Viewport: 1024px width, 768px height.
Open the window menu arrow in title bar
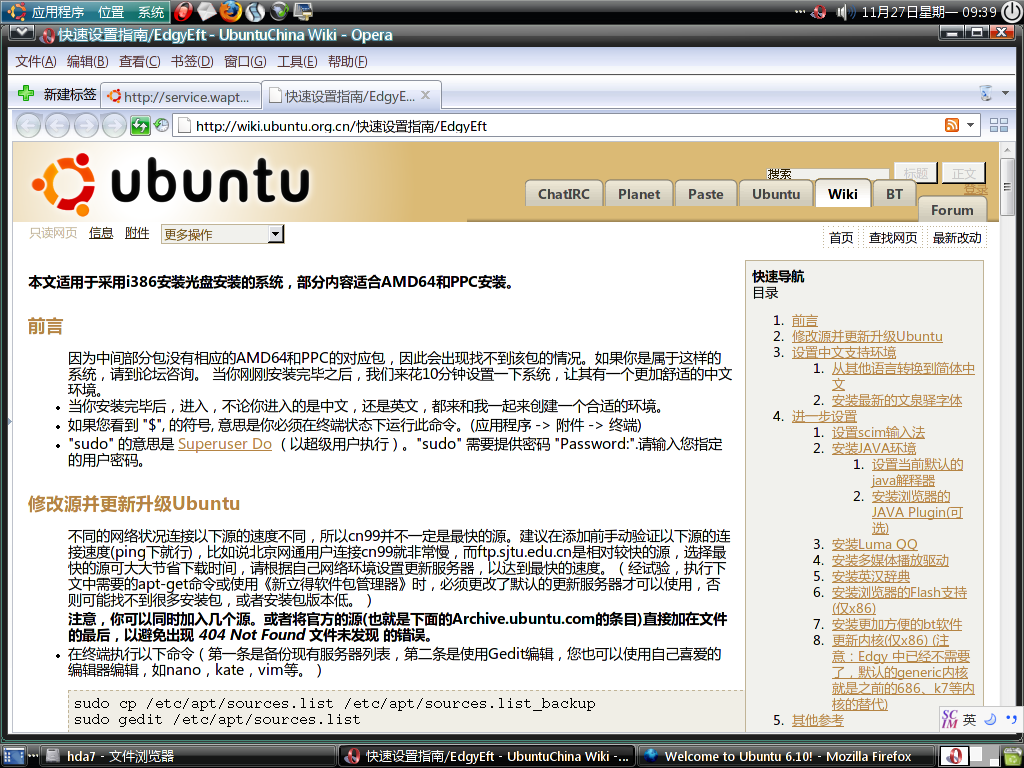21,32
